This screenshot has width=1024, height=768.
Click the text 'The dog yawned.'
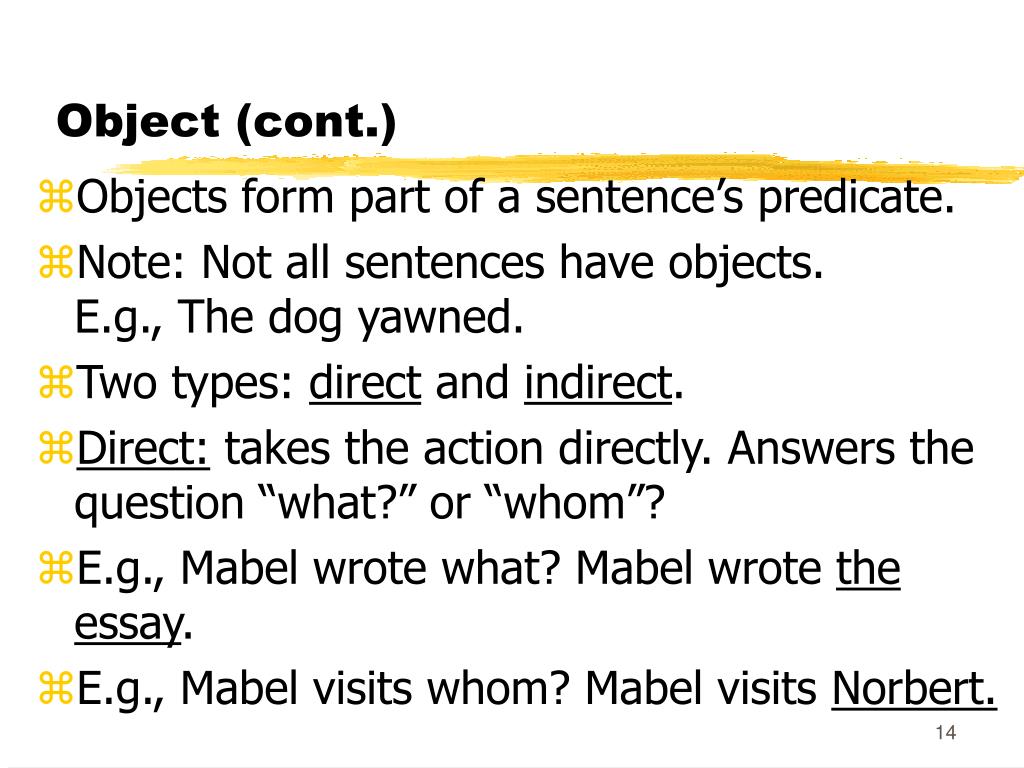coord(350,318)
